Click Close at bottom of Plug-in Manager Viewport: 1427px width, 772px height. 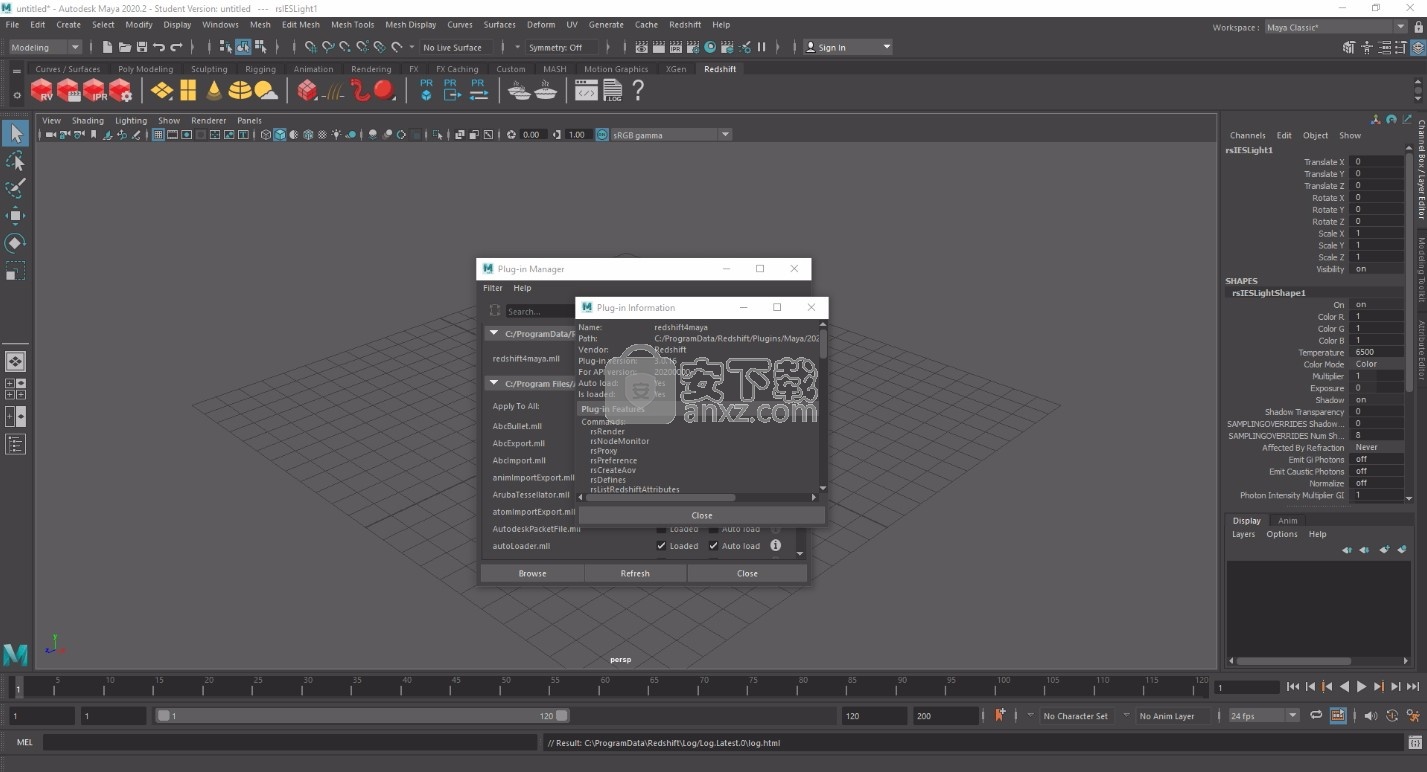coord(747,574)
